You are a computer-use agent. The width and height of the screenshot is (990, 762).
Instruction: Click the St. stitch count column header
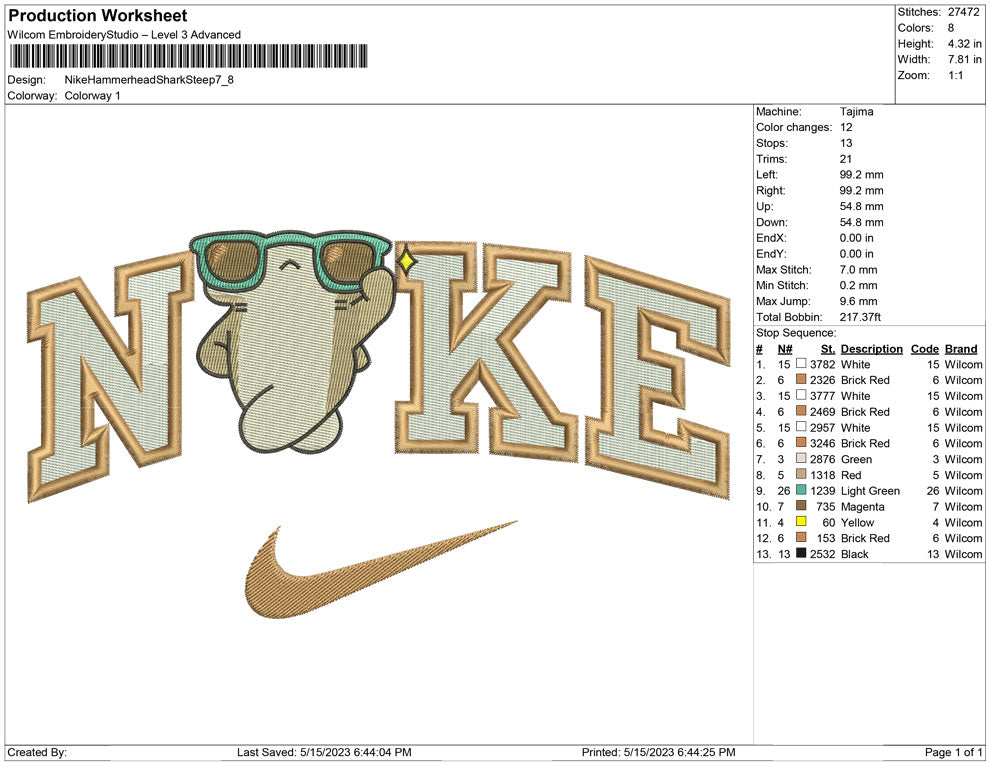point(827,349)
